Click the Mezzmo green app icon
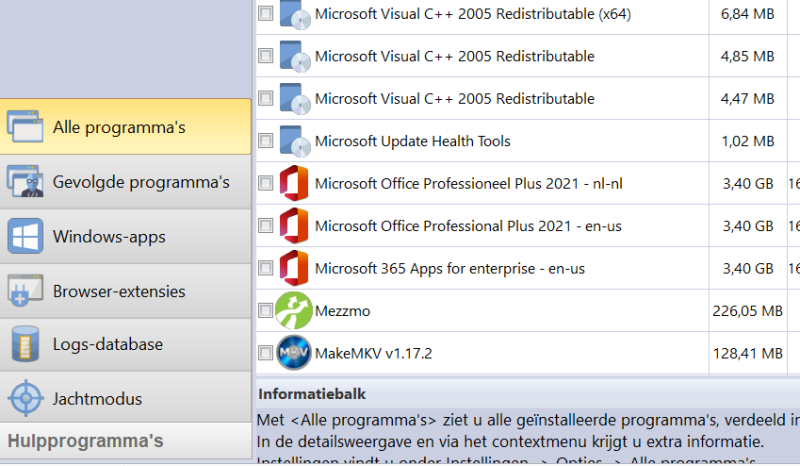This screenshot has height=466, width=800. 294,311
